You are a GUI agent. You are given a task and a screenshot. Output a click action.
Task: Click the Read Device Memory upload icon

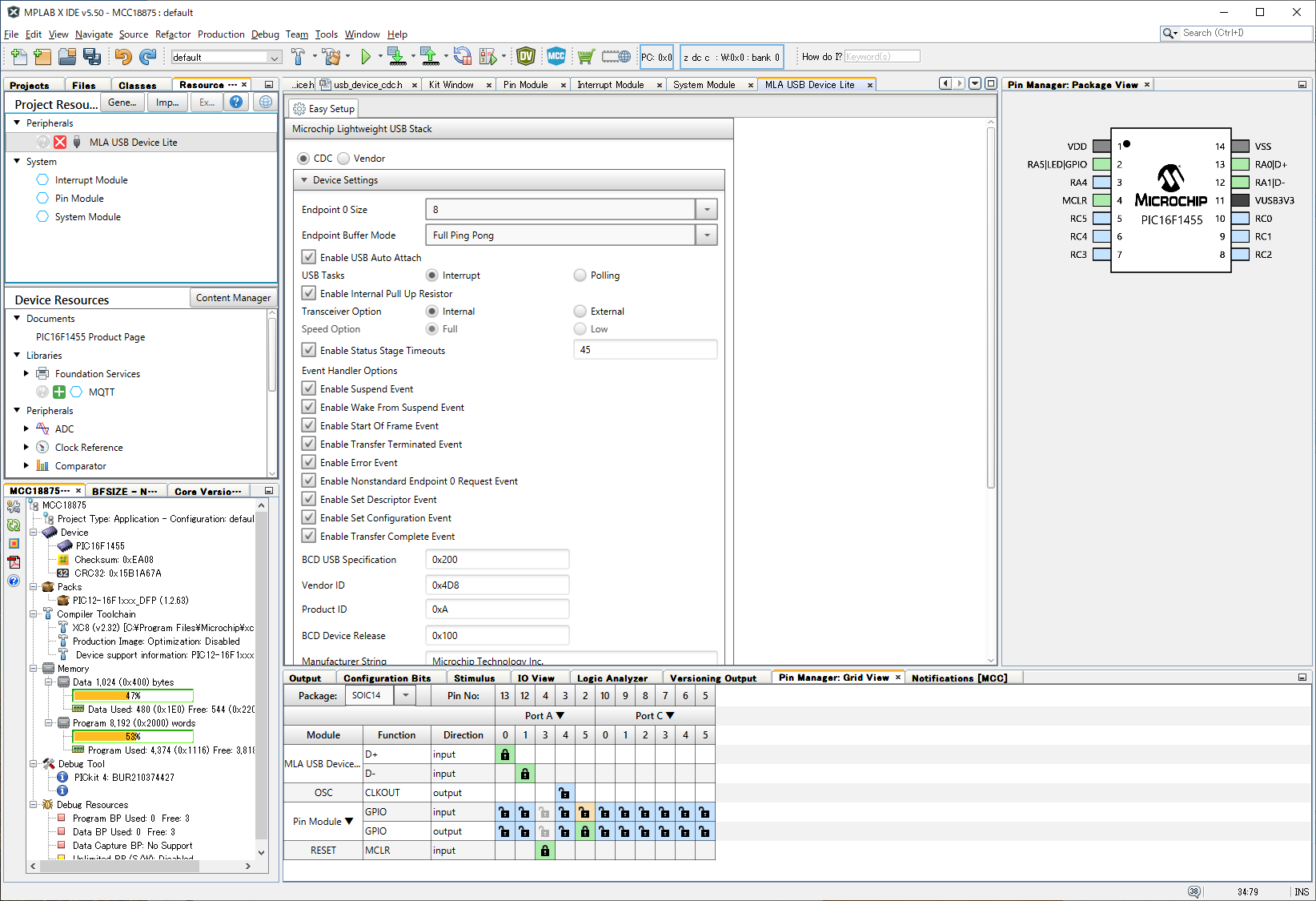click(429, 57)
